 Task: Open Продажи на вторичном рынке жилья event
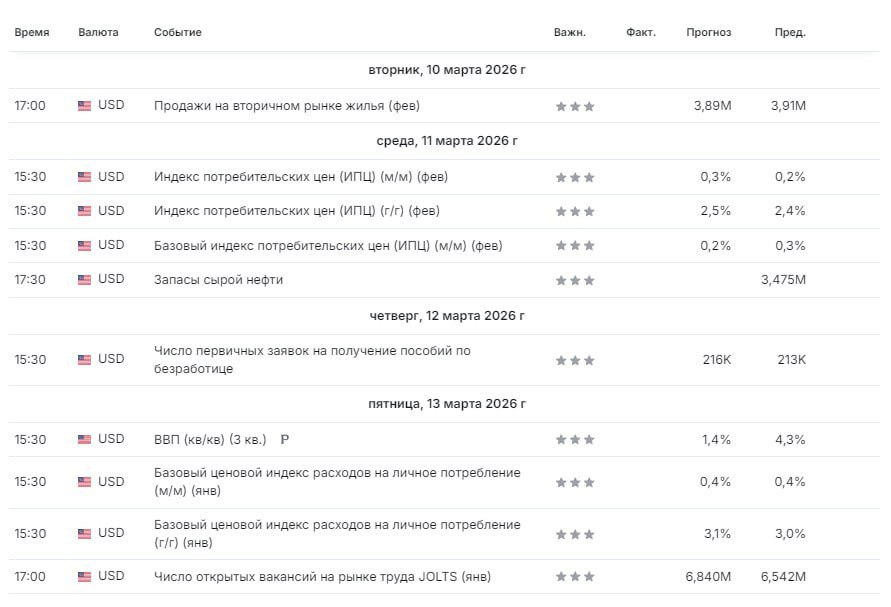[x=286, y=106]
